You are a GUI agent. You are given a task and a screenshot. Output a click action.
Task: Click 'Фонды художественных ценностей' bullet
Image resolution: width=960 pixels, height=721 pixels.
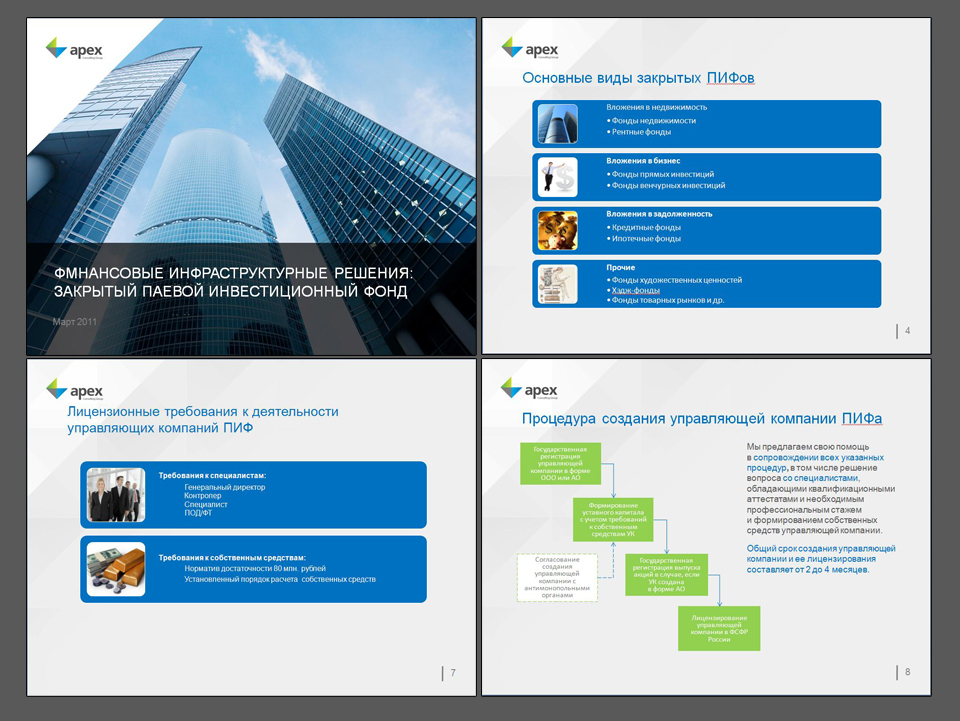point(677,280)
